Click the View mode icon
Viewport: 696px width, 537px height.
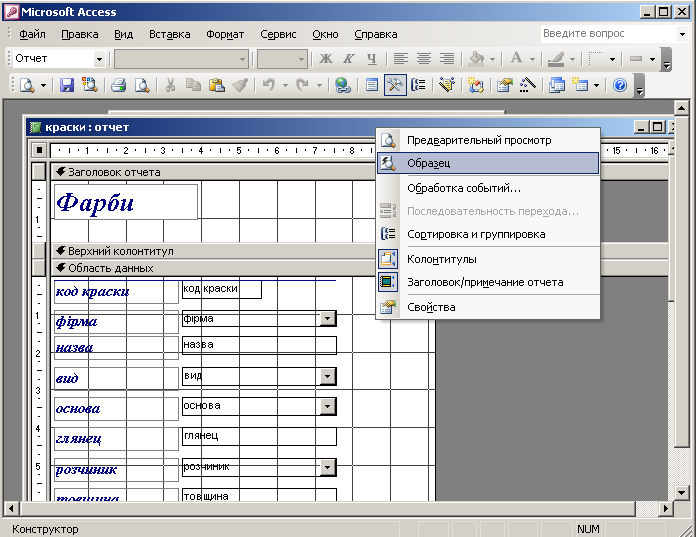pyautogui.click(x=27, y=85)
